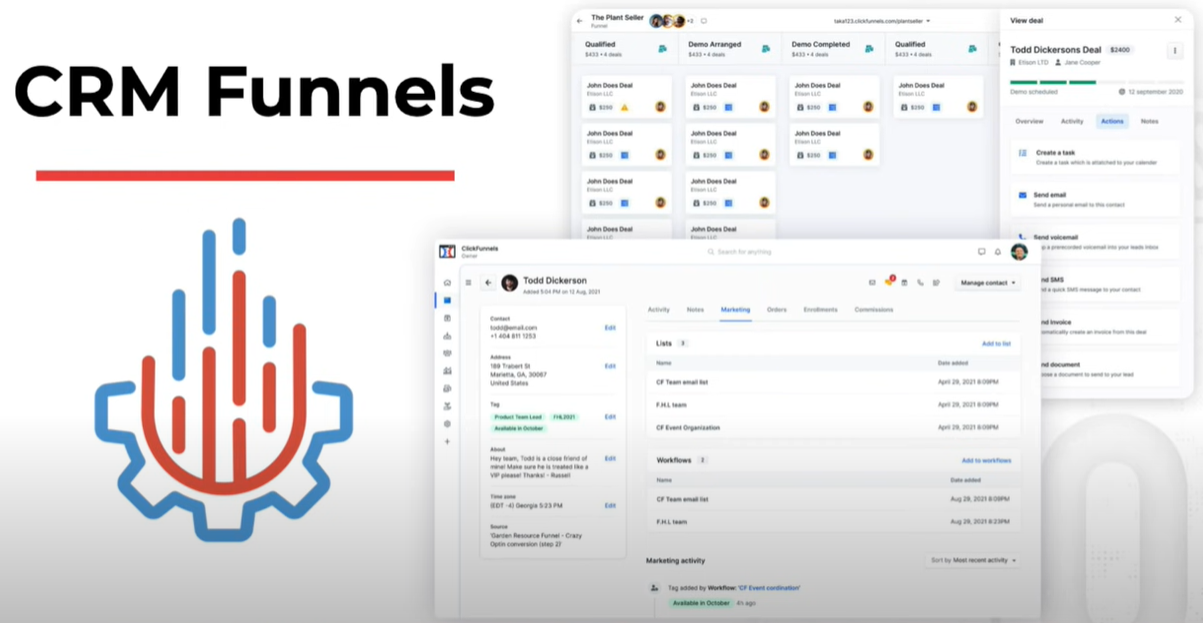Open settings gear icon in ClickFunnels sidebar
1203x623 pixels.
coord(447,424)
